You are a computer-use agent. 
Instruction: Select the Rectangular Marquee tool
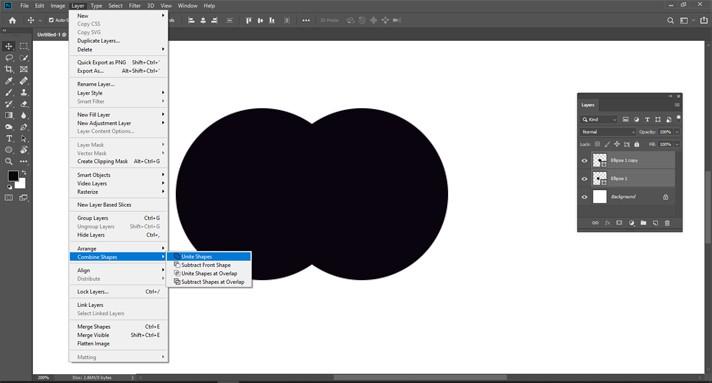tap(24, 46)
